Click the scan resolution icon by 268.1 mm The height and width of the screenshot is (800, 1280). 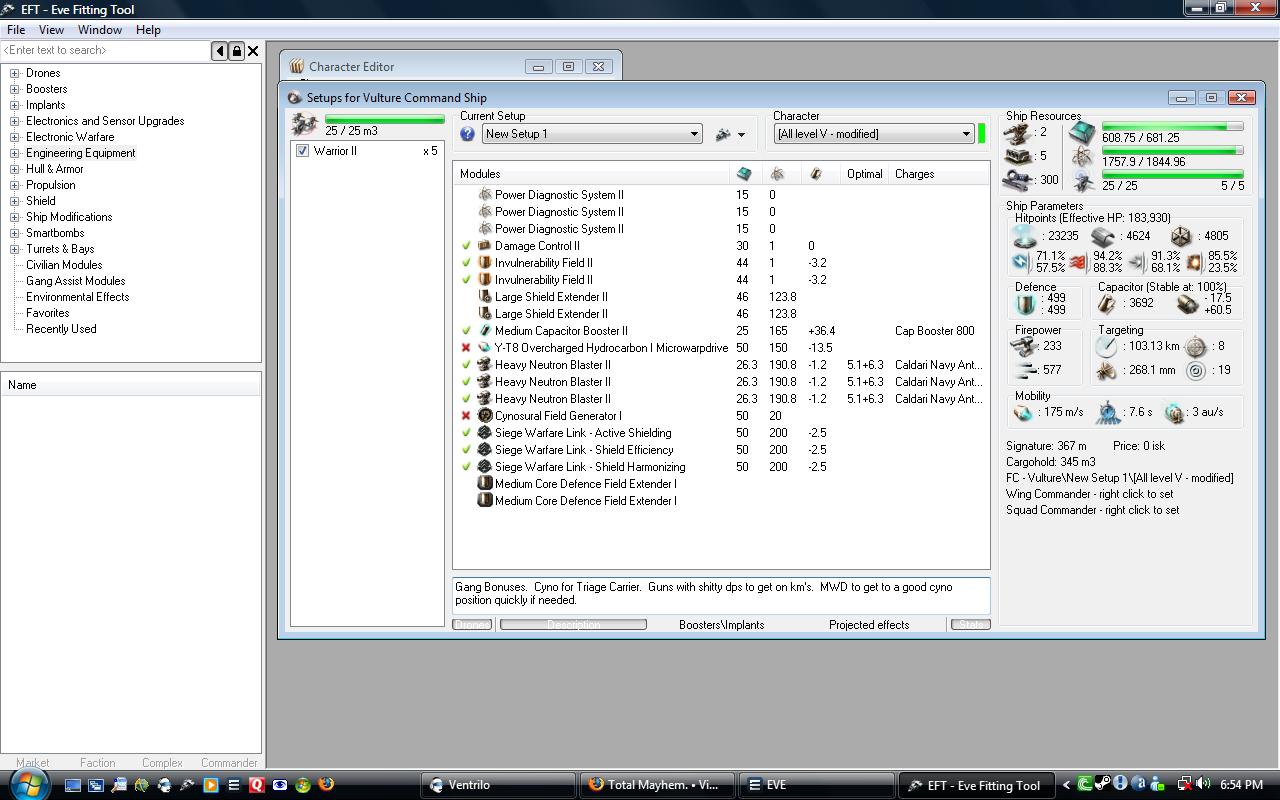point(1106,370)
